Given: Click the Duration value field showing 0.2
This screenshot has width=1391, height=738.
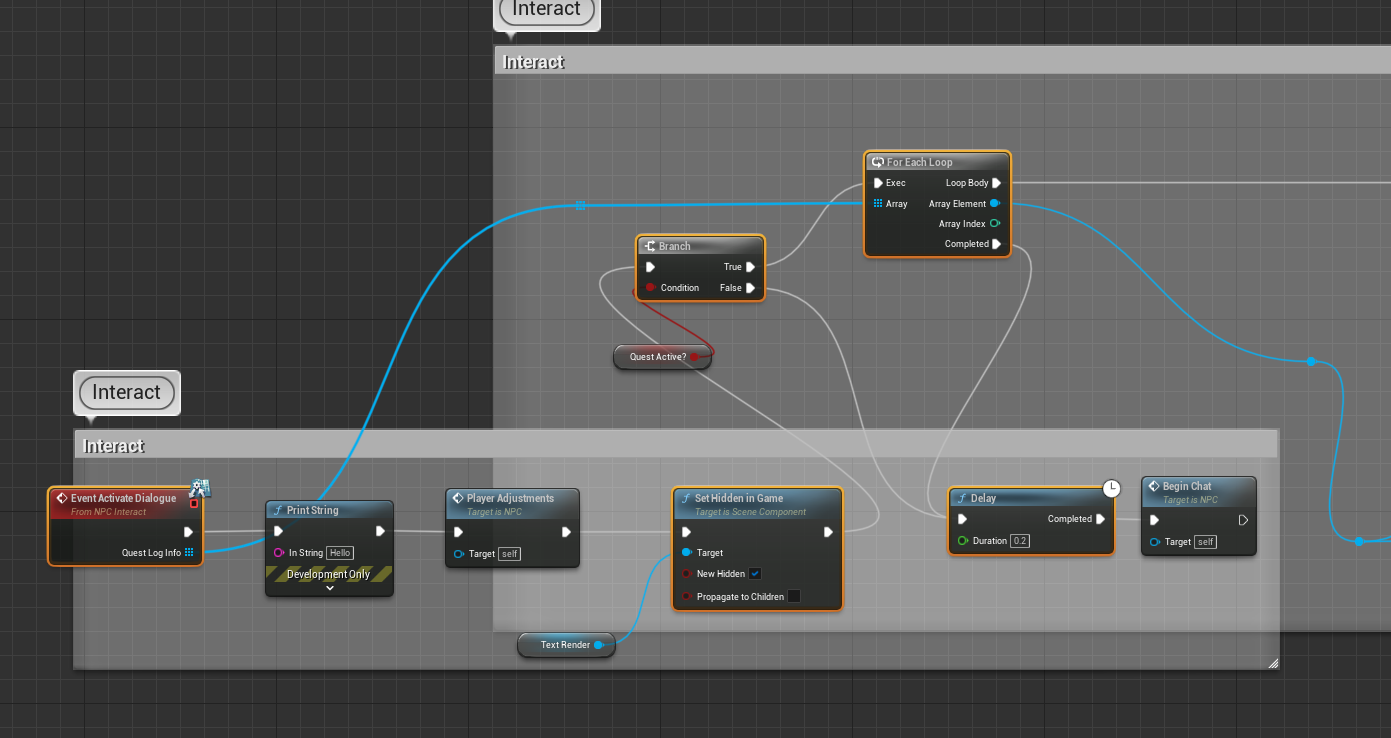Looking at the screenshot, I should (1020, 541).
